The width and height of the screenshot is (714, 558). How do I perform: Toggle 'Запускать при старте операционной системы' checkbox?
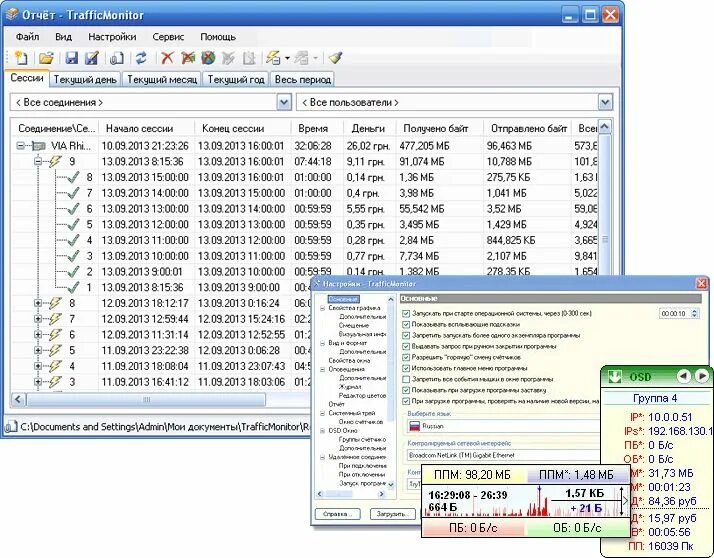coord(406,313)
